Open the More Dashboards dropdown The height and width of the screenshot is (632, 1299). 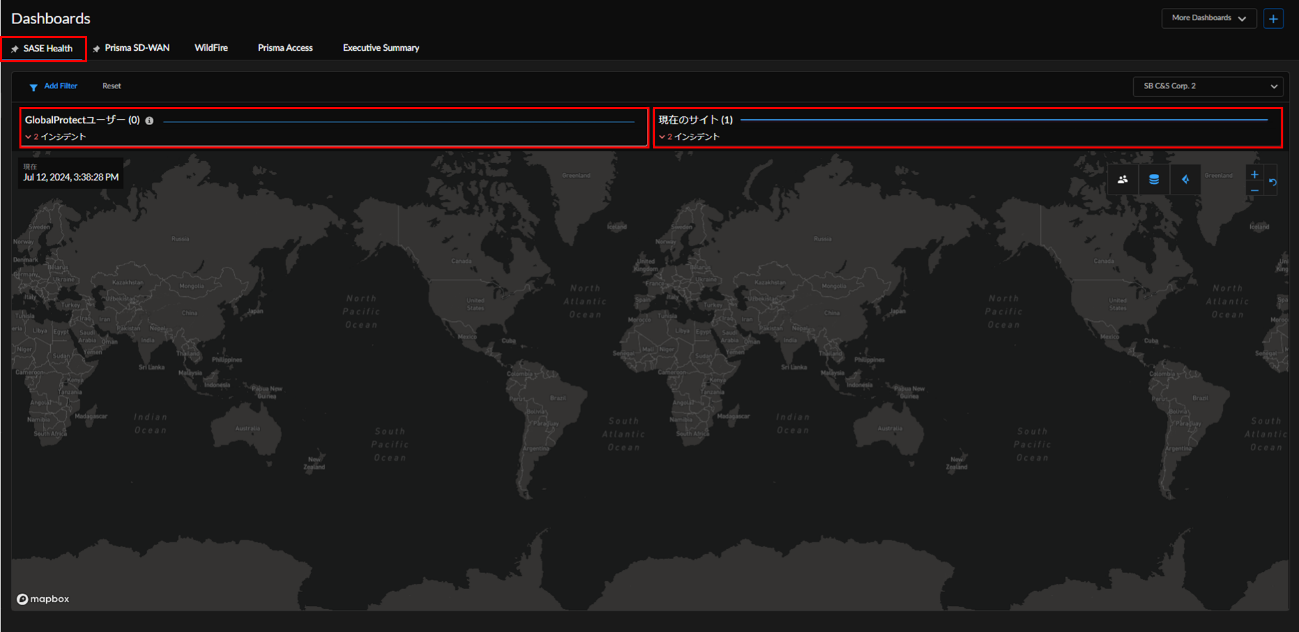tap(1209, 18)
